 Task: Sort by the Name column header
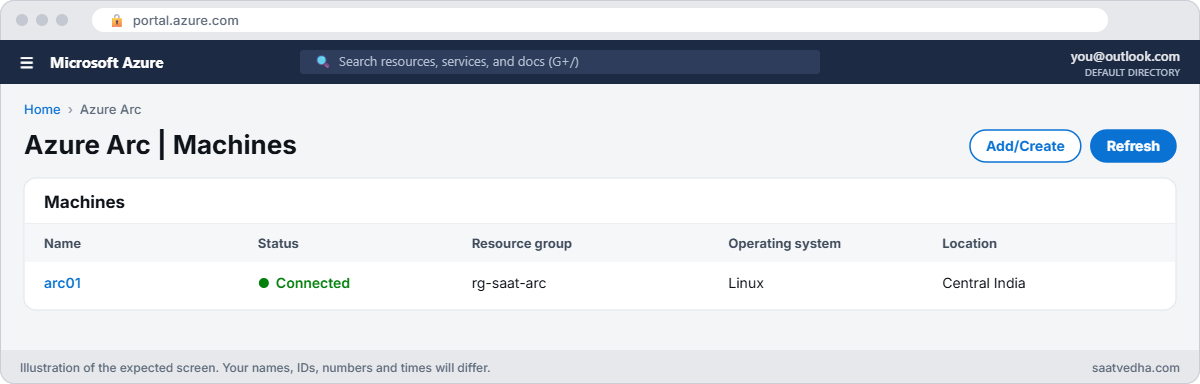click(x=62, y=243)
